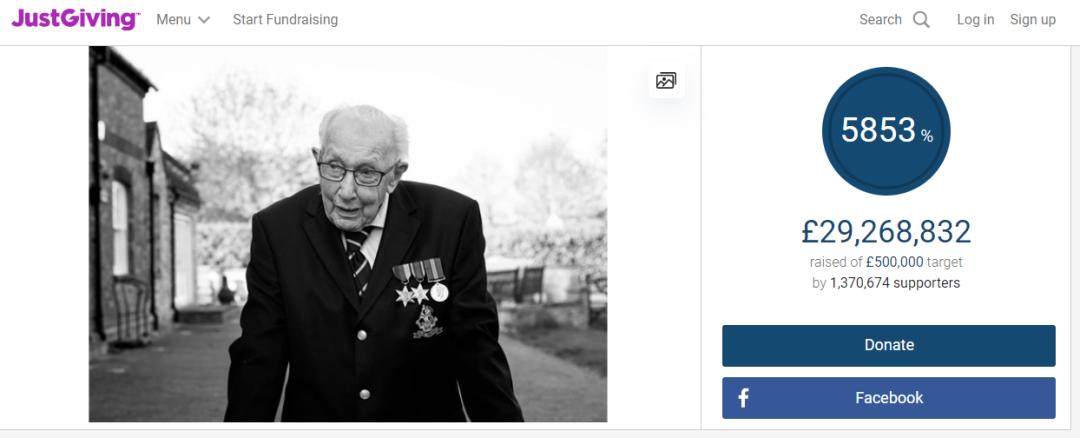Click the 1,370,674 supporters count
This screenshot has height=438, width=1080.
point(895,283)
